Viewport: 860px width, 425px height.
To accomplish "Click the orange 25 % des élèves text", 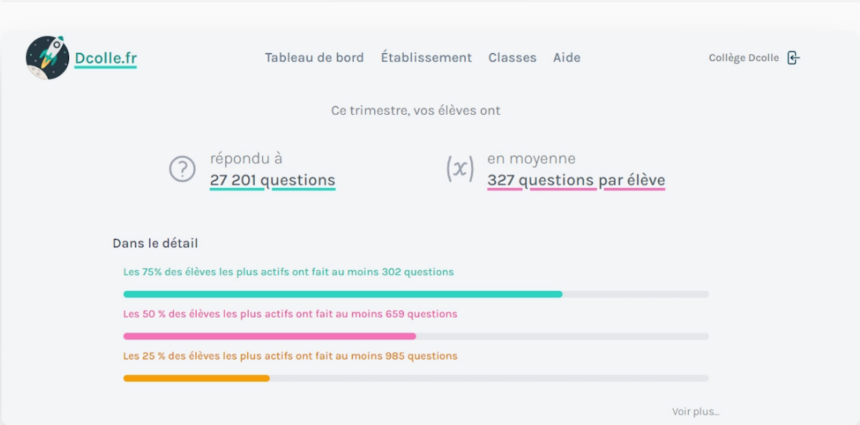I will click(290, 356).
